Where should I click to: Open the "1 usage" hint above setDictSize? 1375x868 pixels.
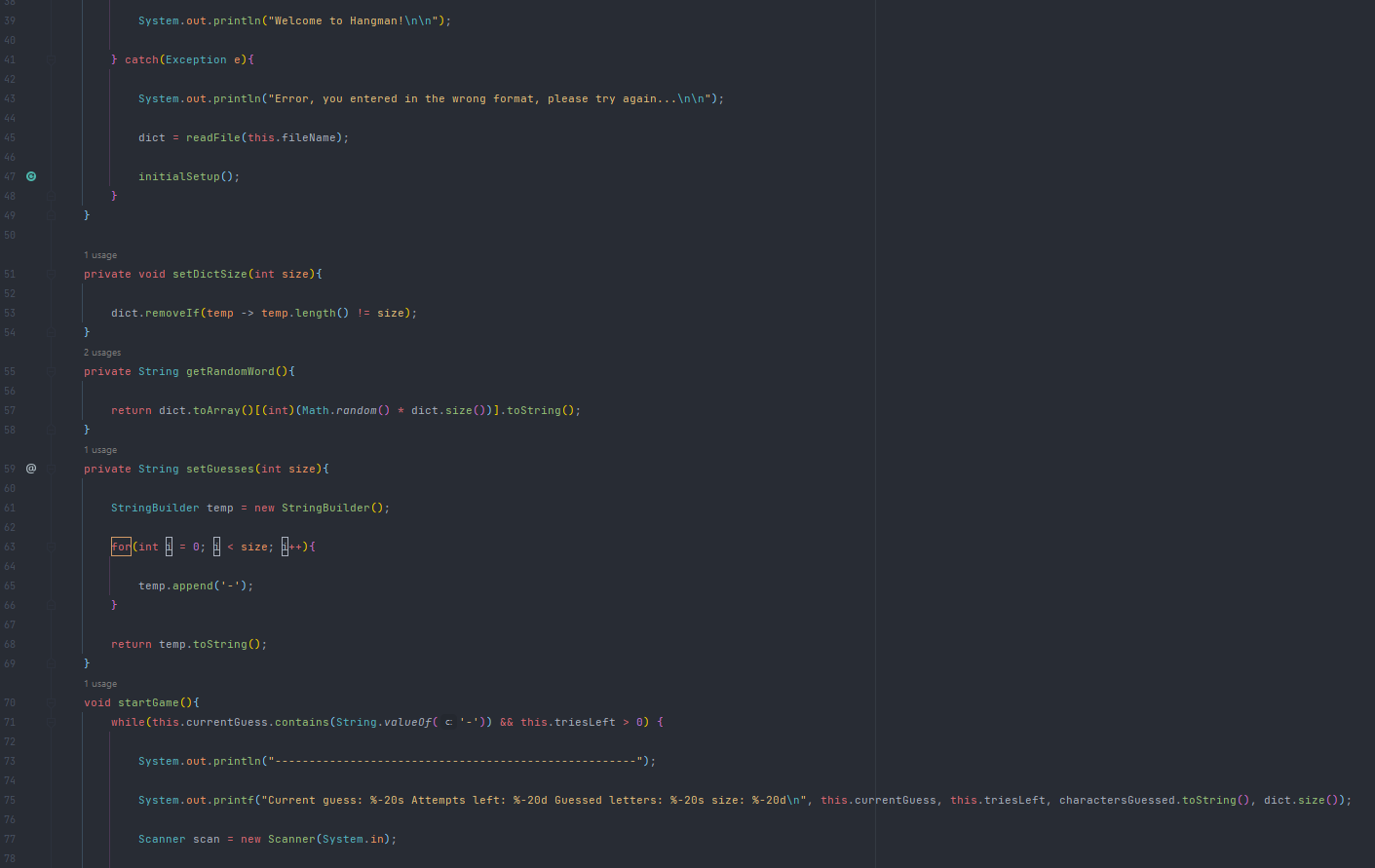pos(100,254)
